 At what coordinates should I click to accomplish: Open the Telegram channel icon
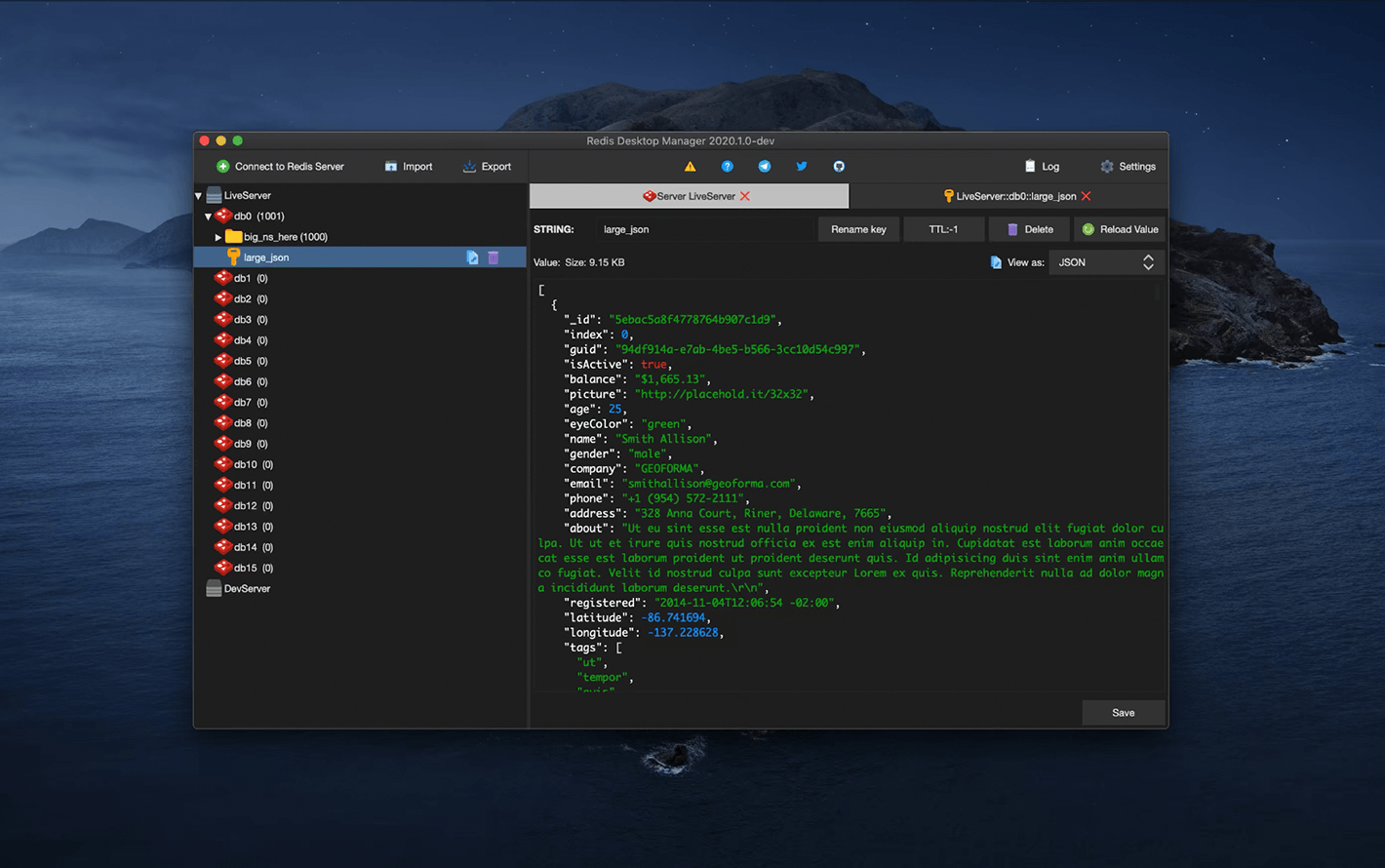(764, 167)
